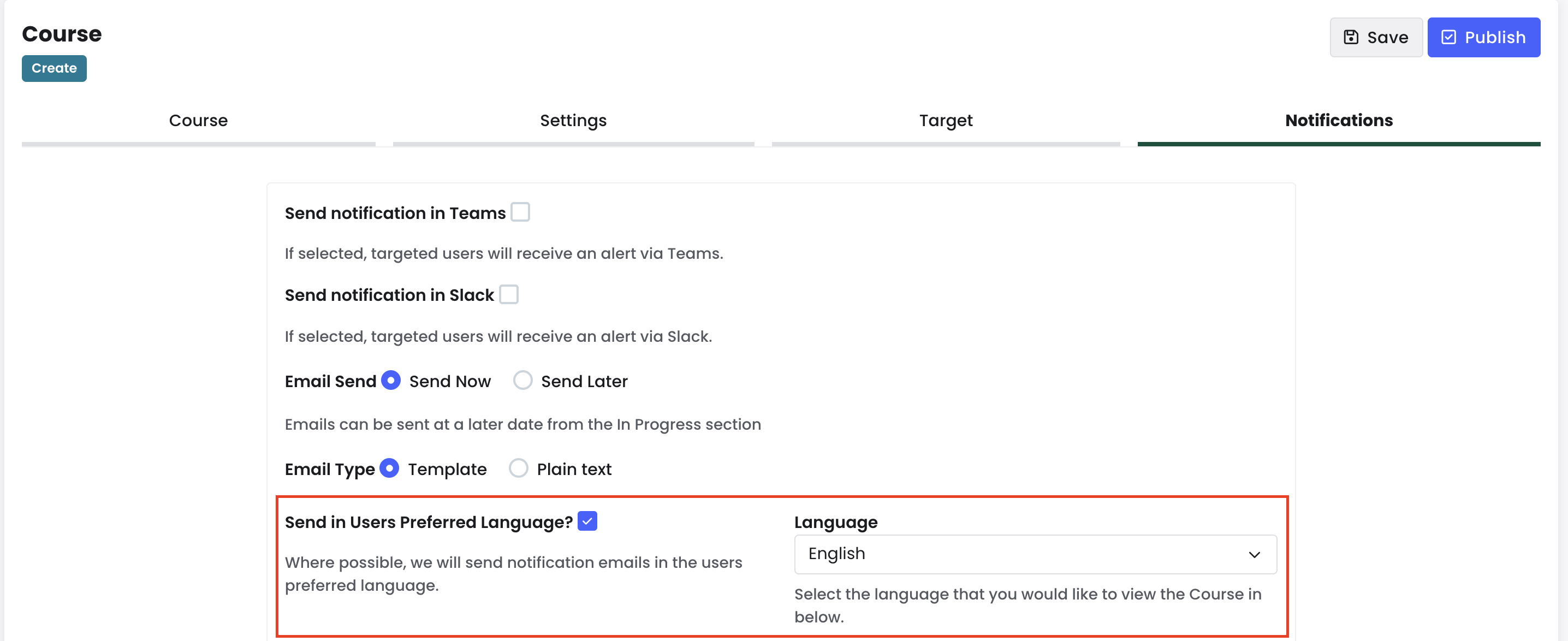Screen dimensions: 1568x641
Task: Uncheck Send in Users Preferred Language
Action: [x=587, y=521]
